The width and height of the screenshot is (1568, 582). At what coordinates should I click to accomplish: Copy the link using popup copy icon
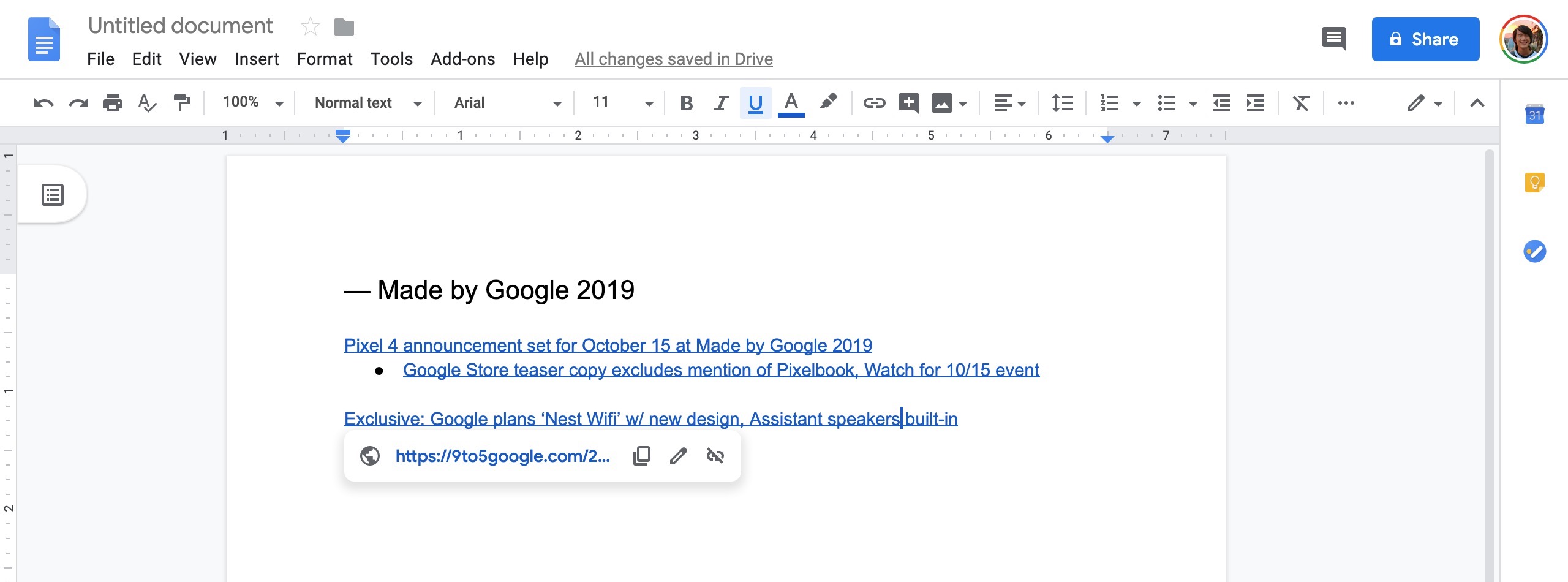point(641,456)
